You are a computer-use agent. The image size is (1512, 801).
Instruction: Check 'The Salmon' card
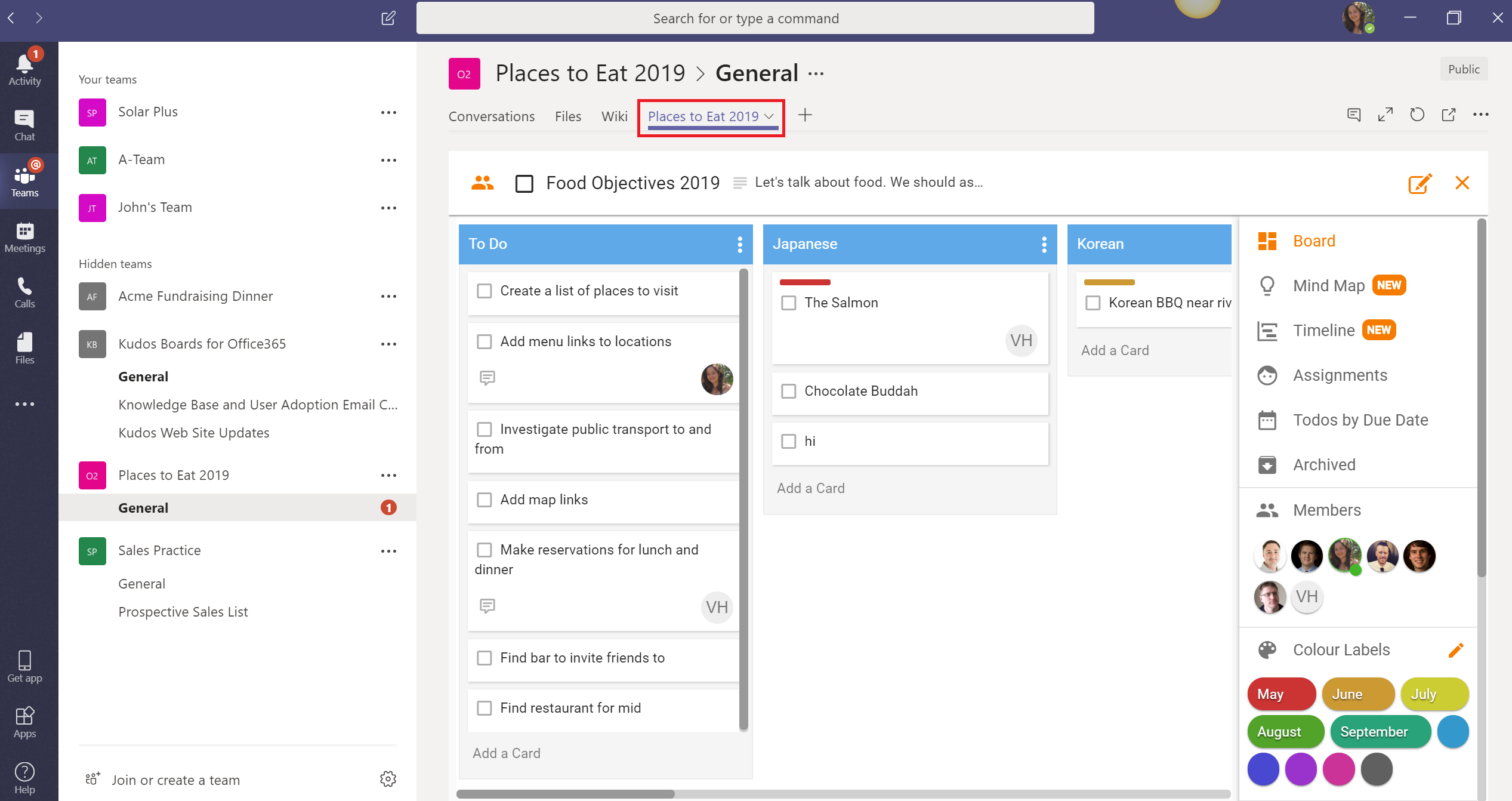[789, 303]
